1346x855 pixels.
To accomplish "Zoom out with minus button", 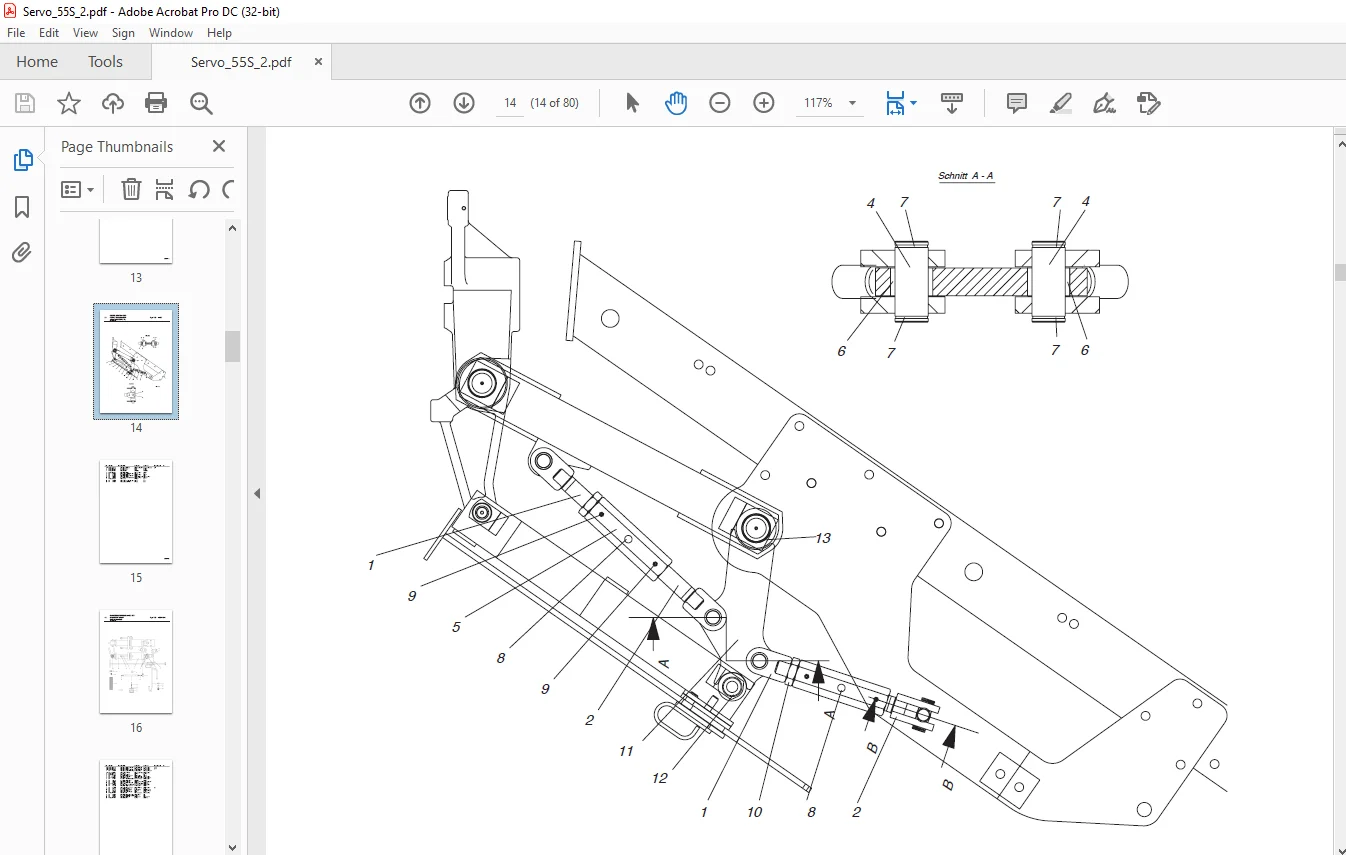I will point(720,103).
